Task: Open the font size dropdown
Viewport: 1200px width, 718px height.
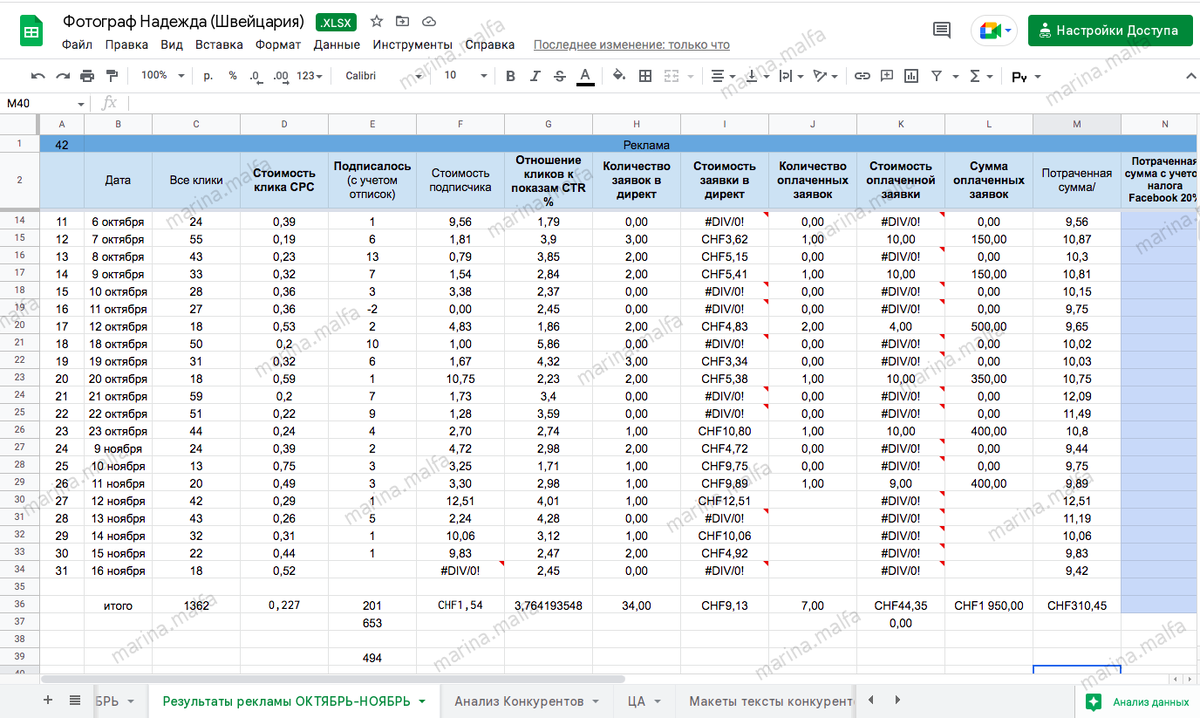Action: [x=465, y=76]
